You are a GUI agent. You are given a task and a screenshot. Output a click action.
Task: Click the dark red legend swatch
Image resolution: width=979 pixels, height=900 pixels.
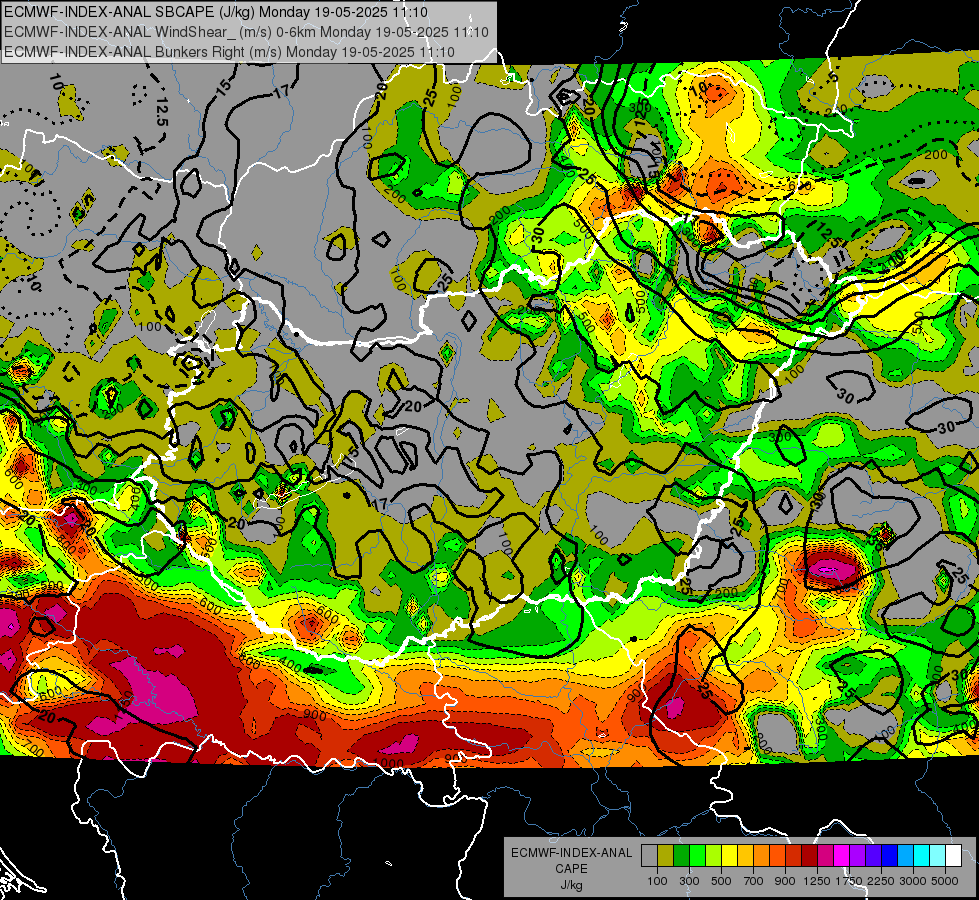pyautogui.click(x=809, y=856)
